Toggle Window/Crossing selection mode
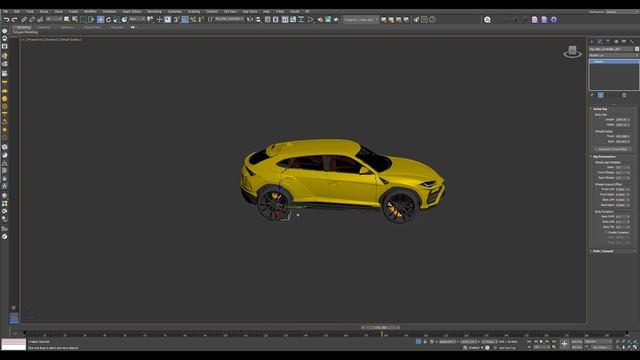This screenshot has width=640, height=360. click(91, 20)
